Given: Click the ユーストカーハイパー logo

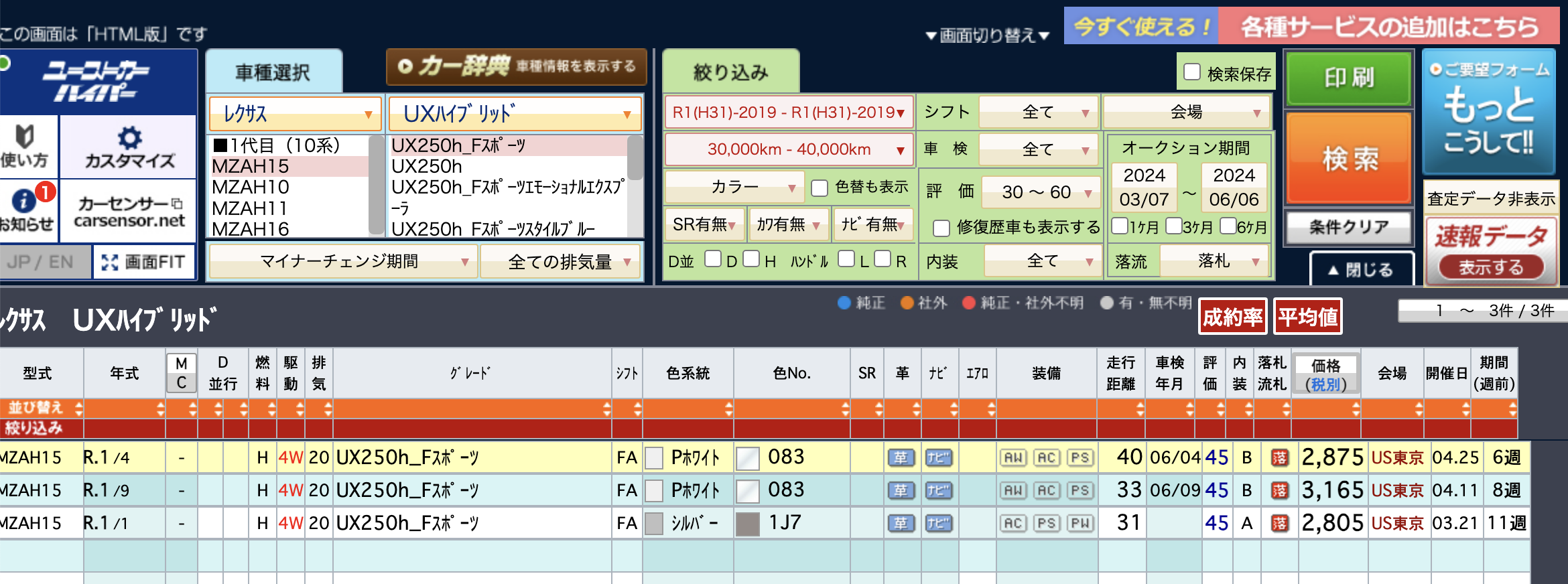Looking at the screenshot, I should coord(97,82).
